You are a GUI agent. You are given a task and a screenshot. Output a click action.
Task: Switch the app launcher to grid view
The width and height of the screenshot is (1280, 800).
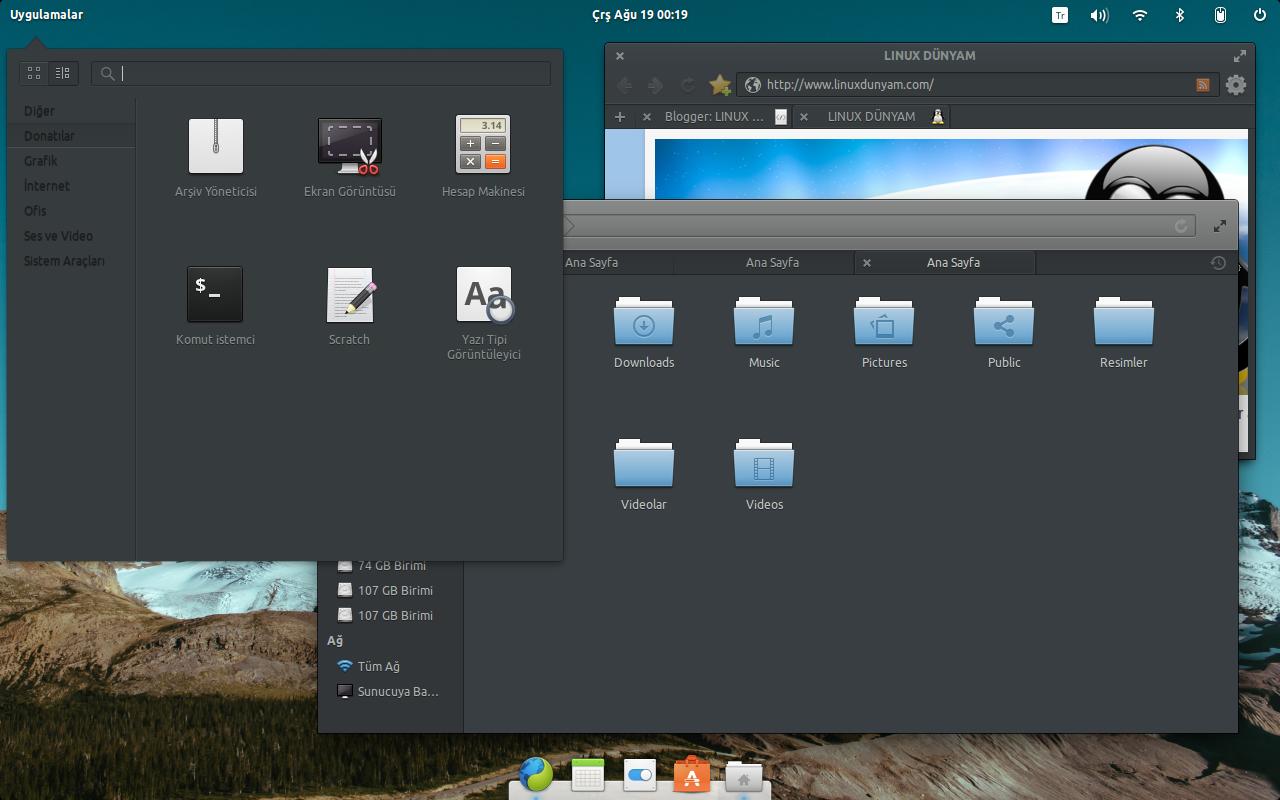coord(33,72)
